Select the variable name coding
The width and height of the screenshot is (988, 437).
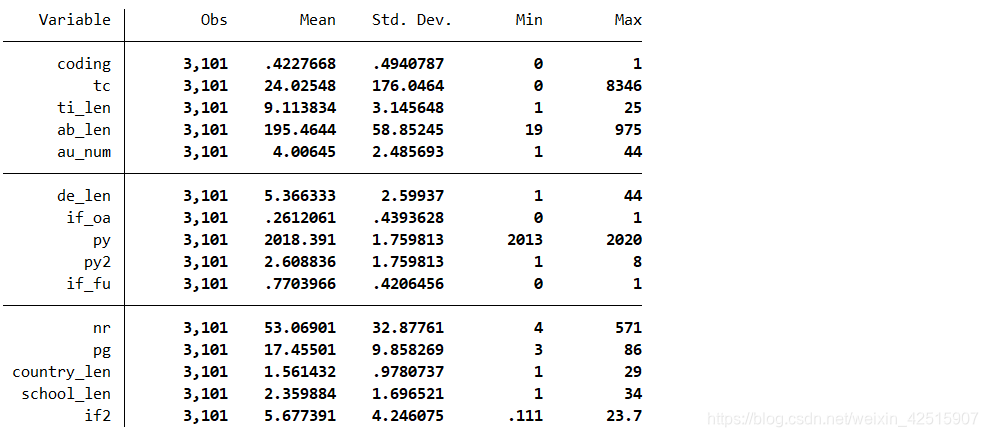[84, 64]
